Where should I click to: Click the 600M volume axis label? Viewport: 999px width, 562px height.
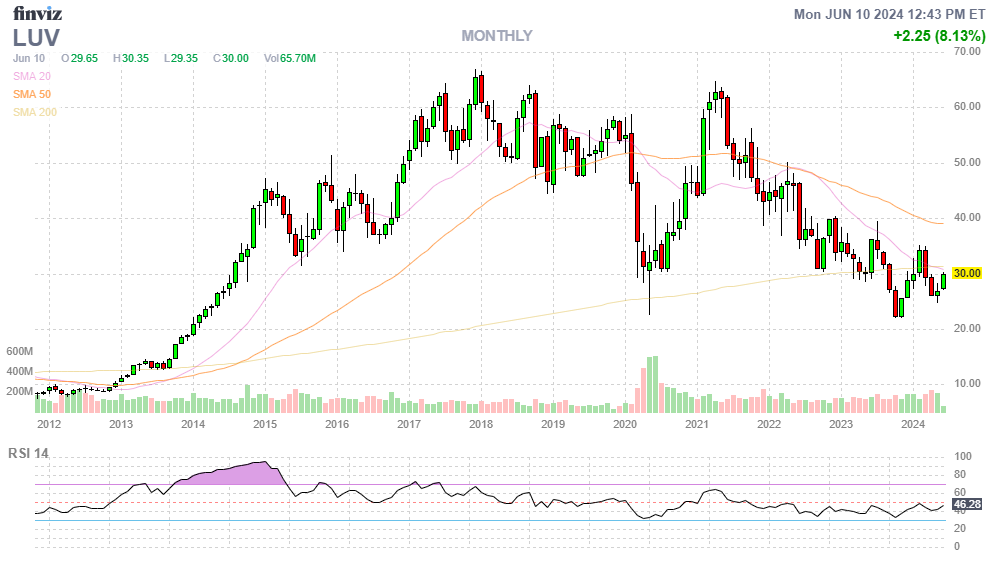[20, 352]
